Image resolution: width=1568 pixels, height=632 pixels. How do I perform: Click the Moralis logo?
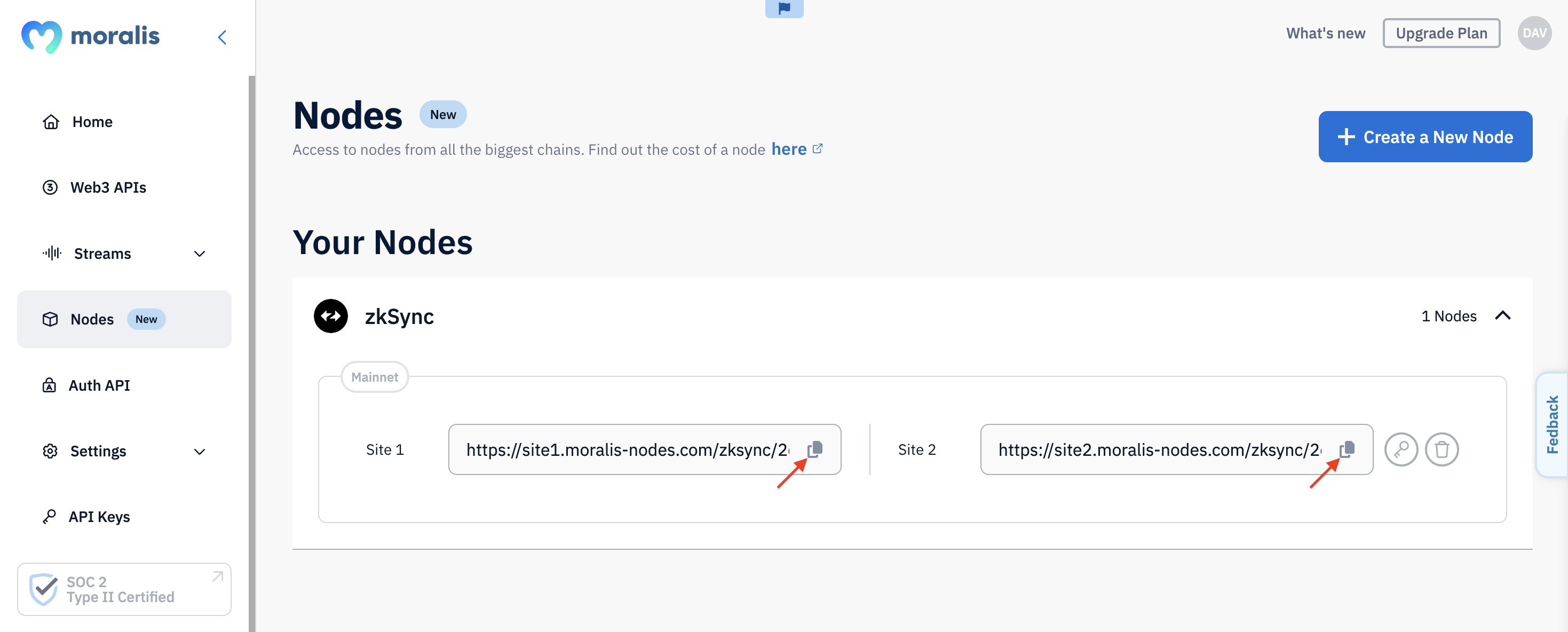tap(91, 36)
